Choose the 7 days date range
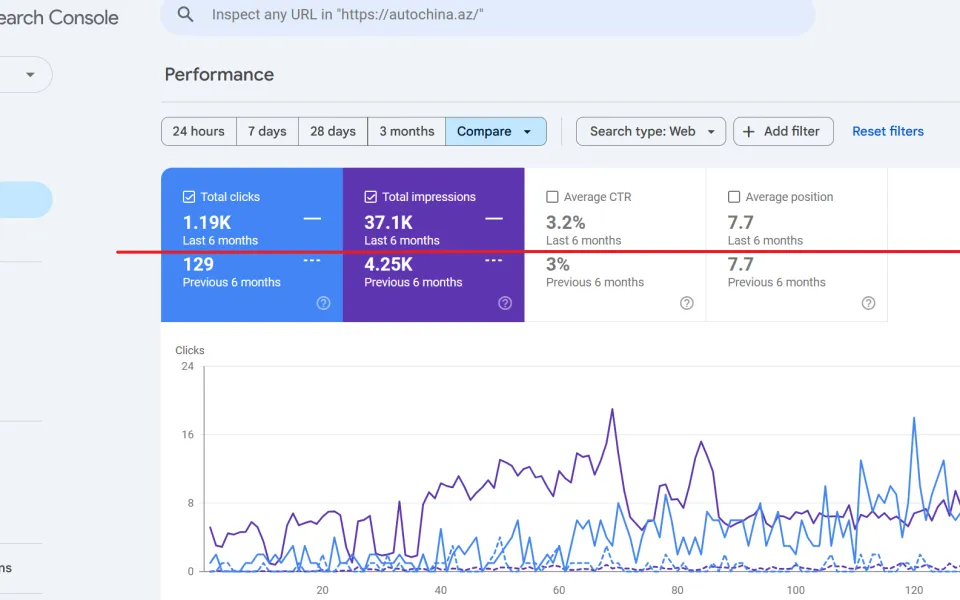The width and height of the screenshot is (960, 600). pos(268,132)
